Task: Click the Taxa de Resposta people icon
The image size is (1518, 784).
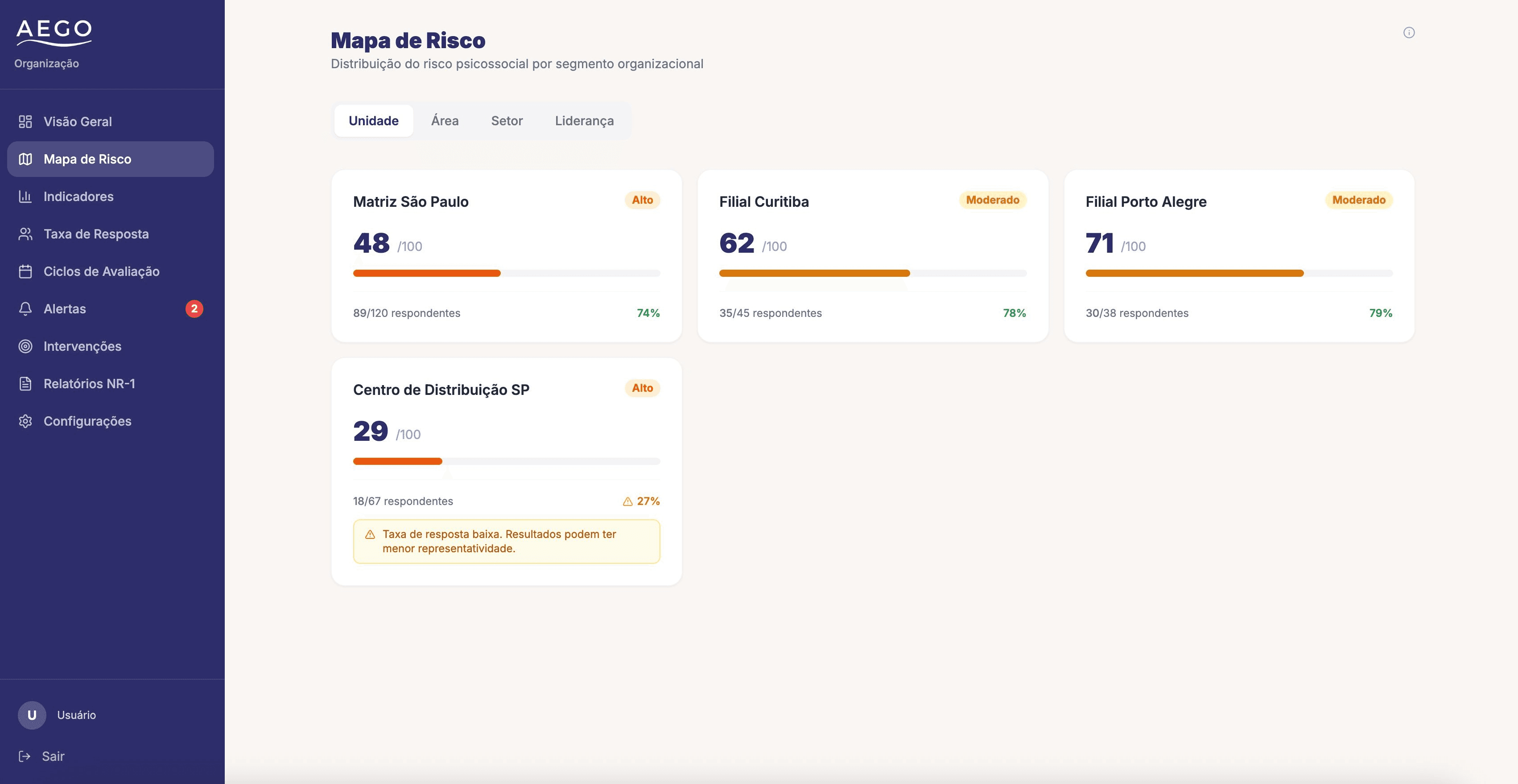Action: point(25,234)
